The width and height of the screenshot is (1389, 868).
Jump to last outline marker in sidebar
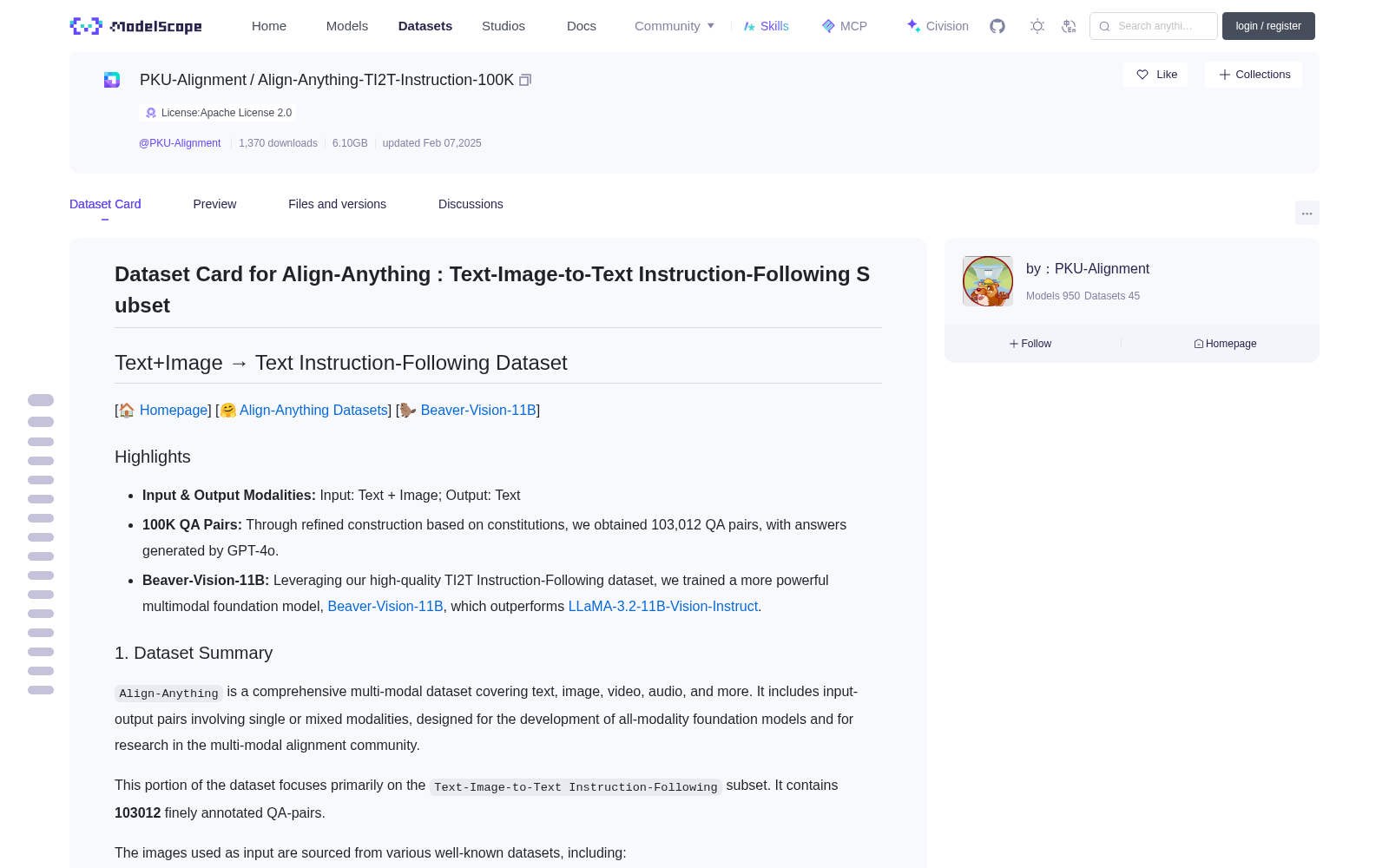click(41, 690)
